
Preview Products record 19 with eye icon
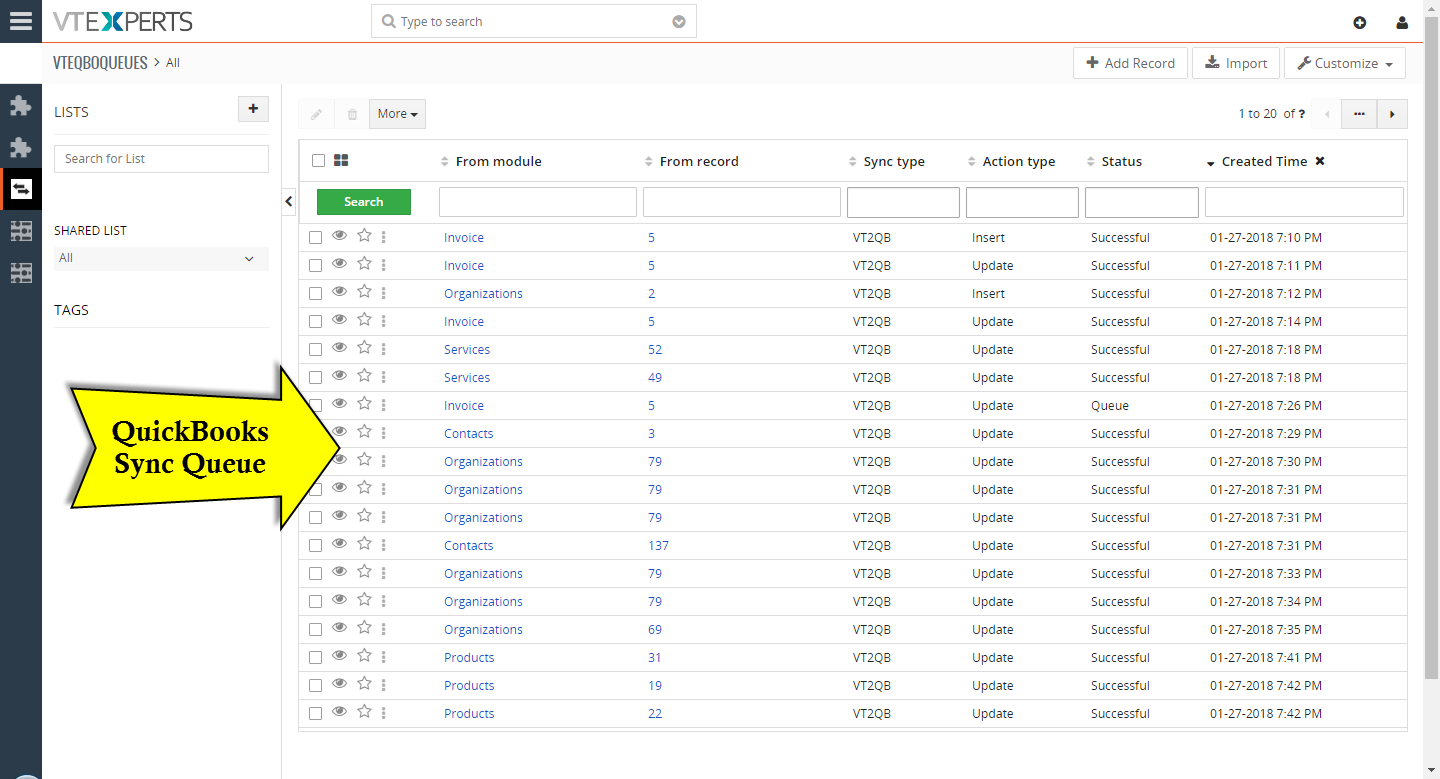click(x=340, y=684)
